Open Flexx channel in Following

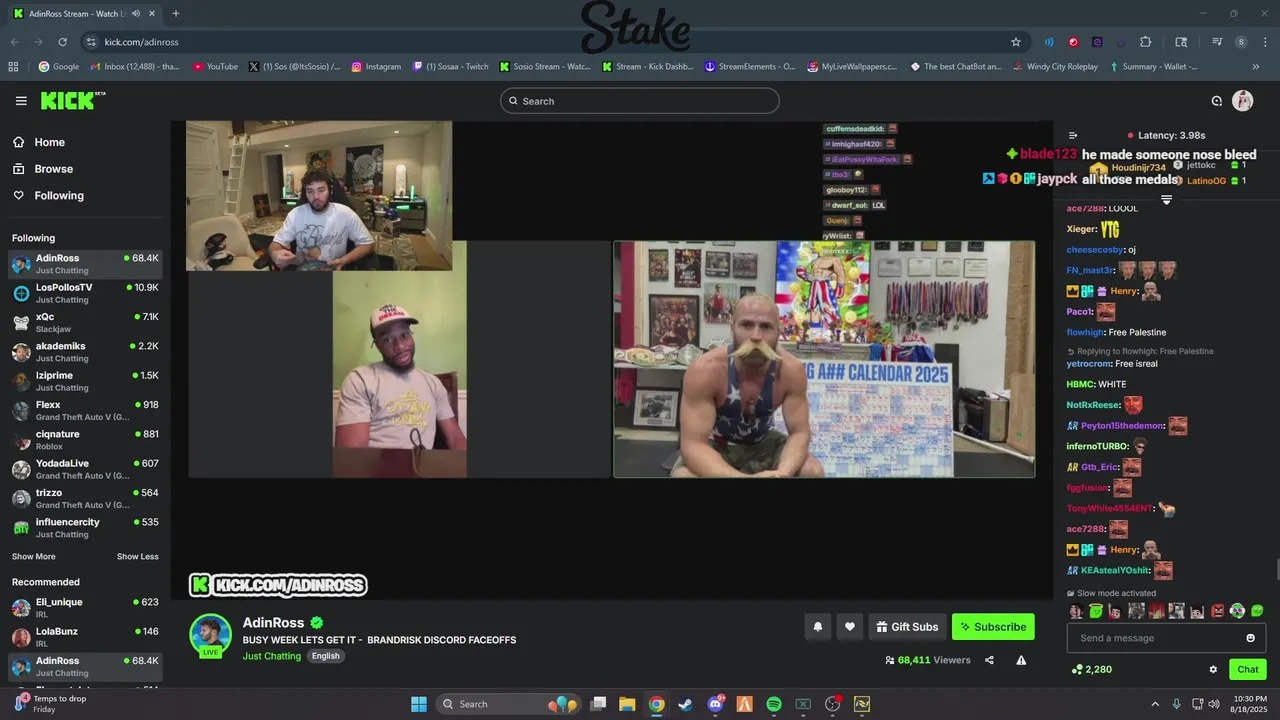[x=85, y=410]
